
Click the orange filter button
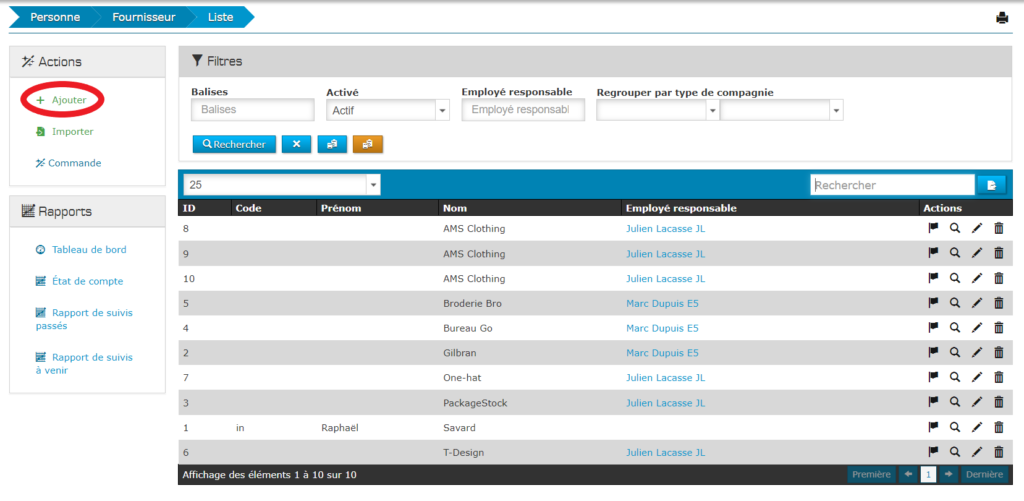(x=367, y=144)
